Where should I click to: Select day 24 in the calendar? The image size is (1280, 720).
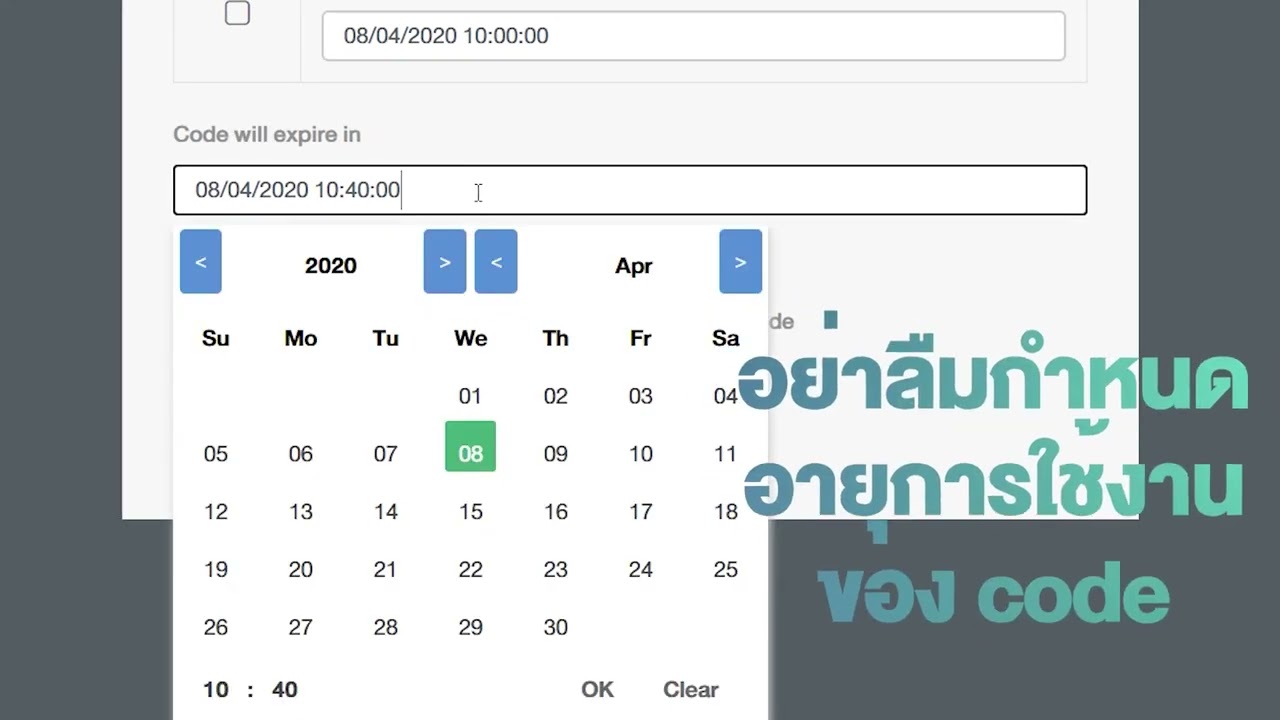pos(641,570)
